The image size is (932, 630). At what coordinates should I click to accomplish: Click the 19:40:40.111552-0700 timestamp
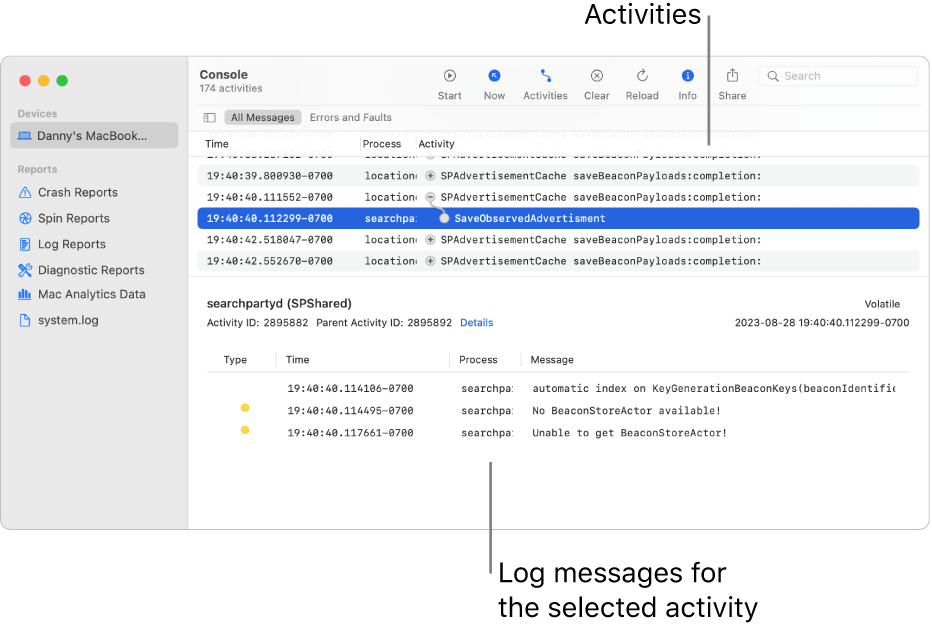coord(270,197)
